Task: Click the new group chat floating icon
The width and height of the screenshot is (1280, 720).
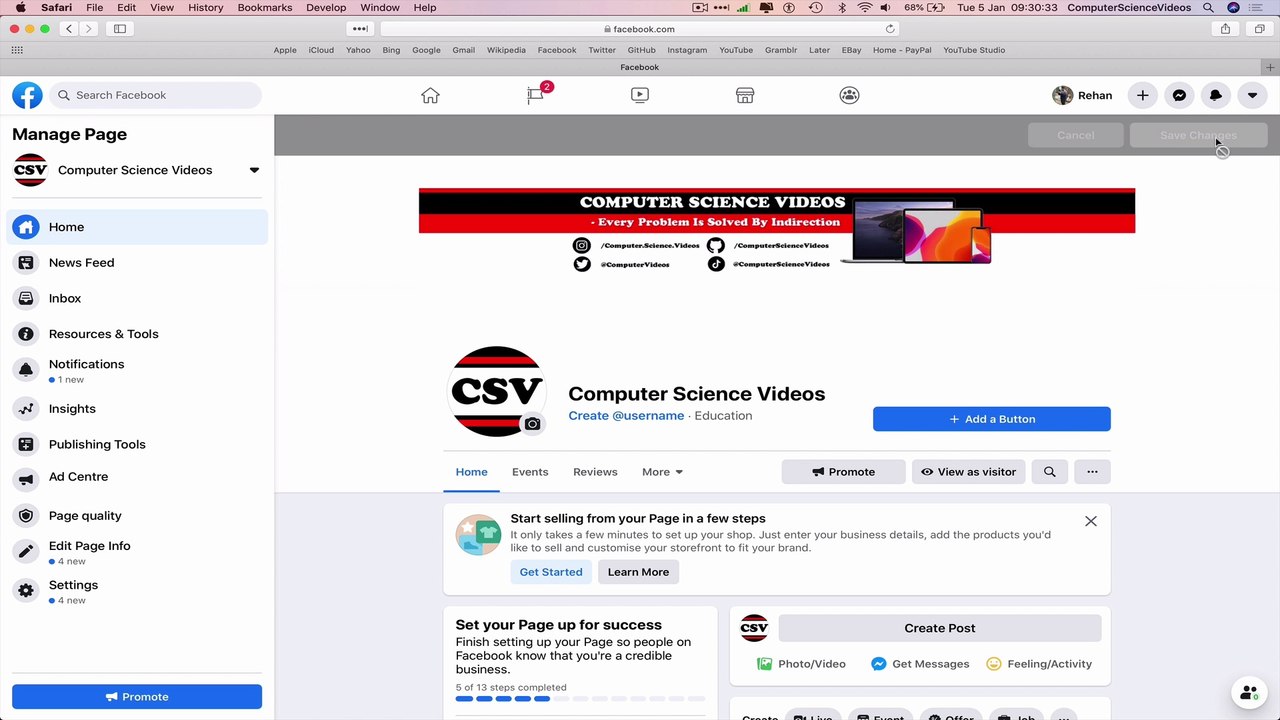Action: tap(1248, 692)
